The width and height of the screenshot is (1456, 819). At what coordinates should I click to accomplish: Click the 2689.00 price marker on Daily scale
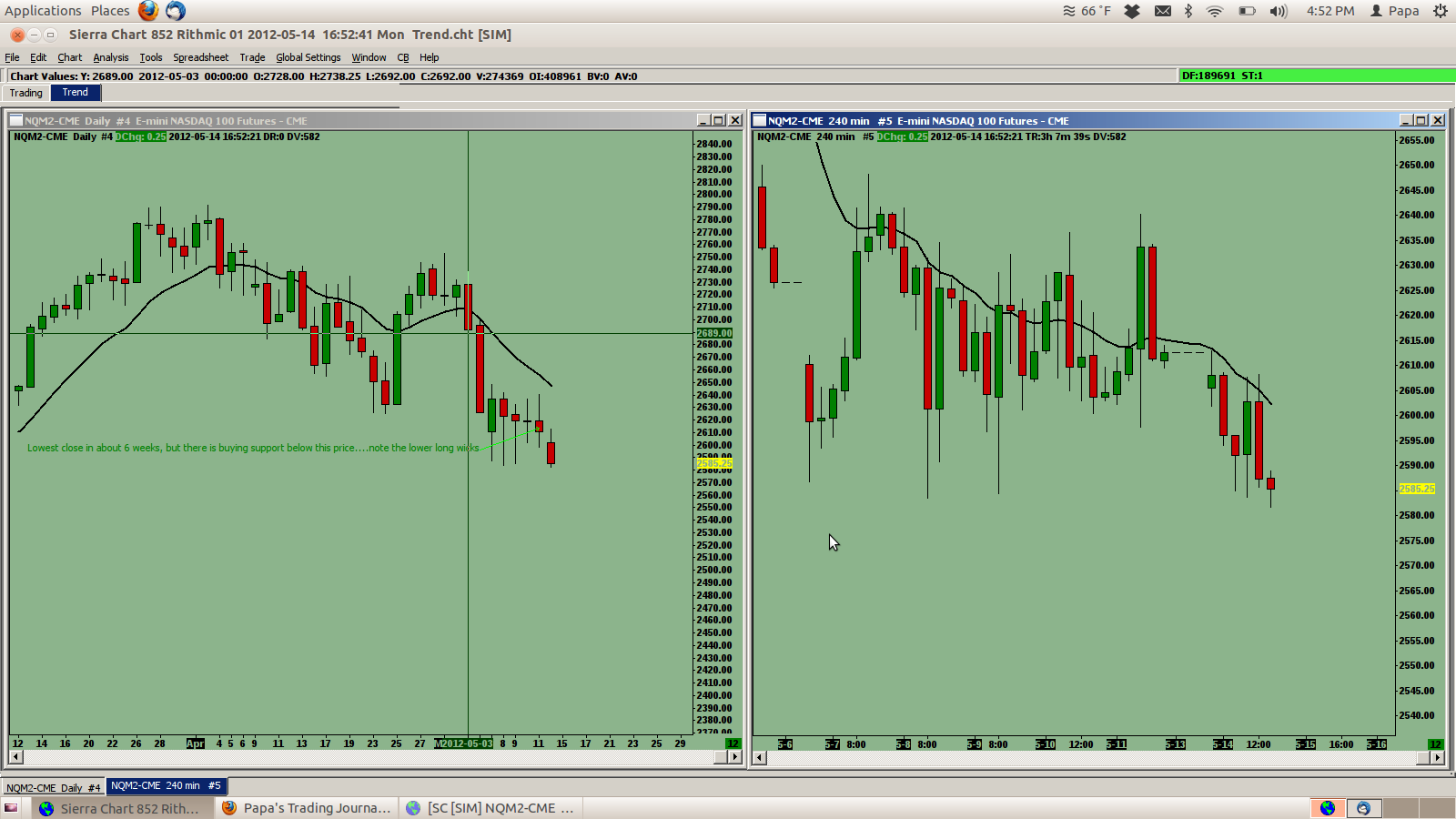(x=714, y=333)
